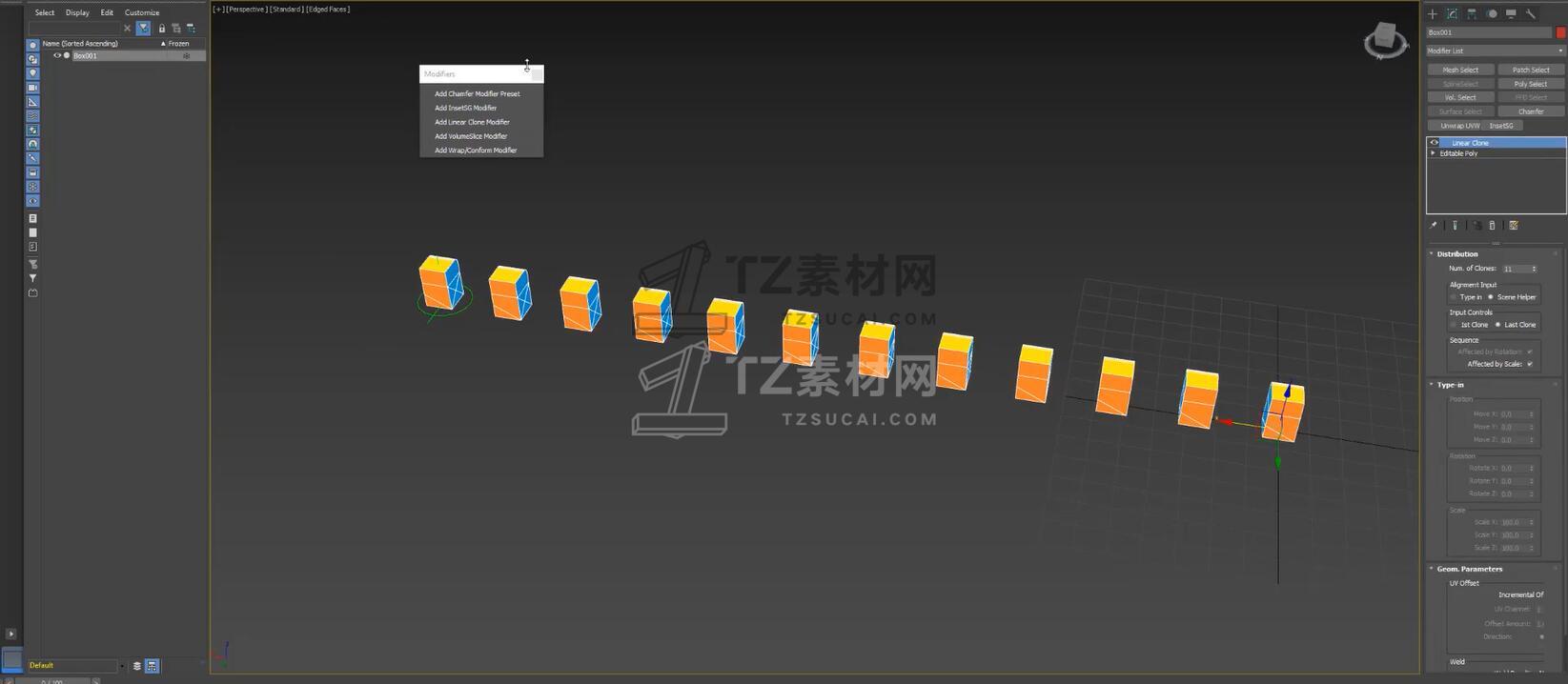The width and height of the screenshot is (1568, 684).
Task: Click the Unwrap UVW modifier button
Action: click(1459, 126)
